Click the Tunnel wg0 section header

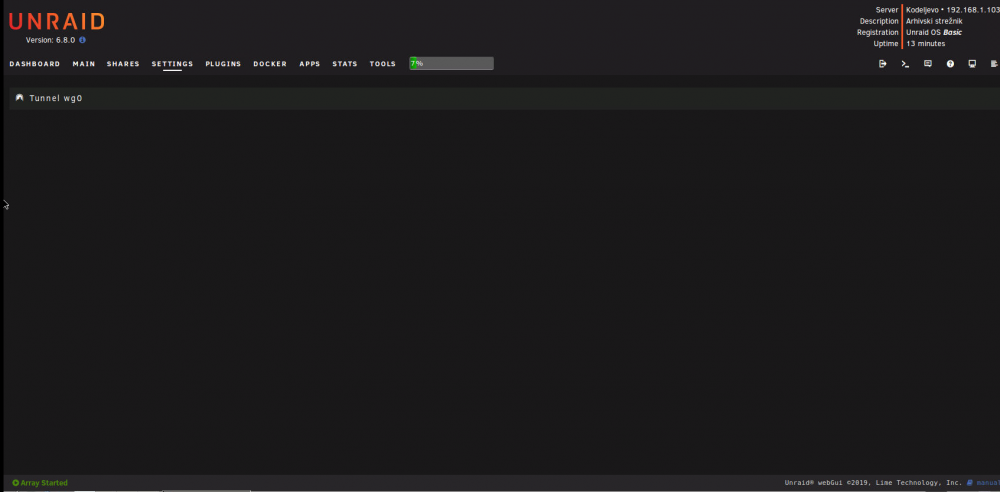(504, 98)
